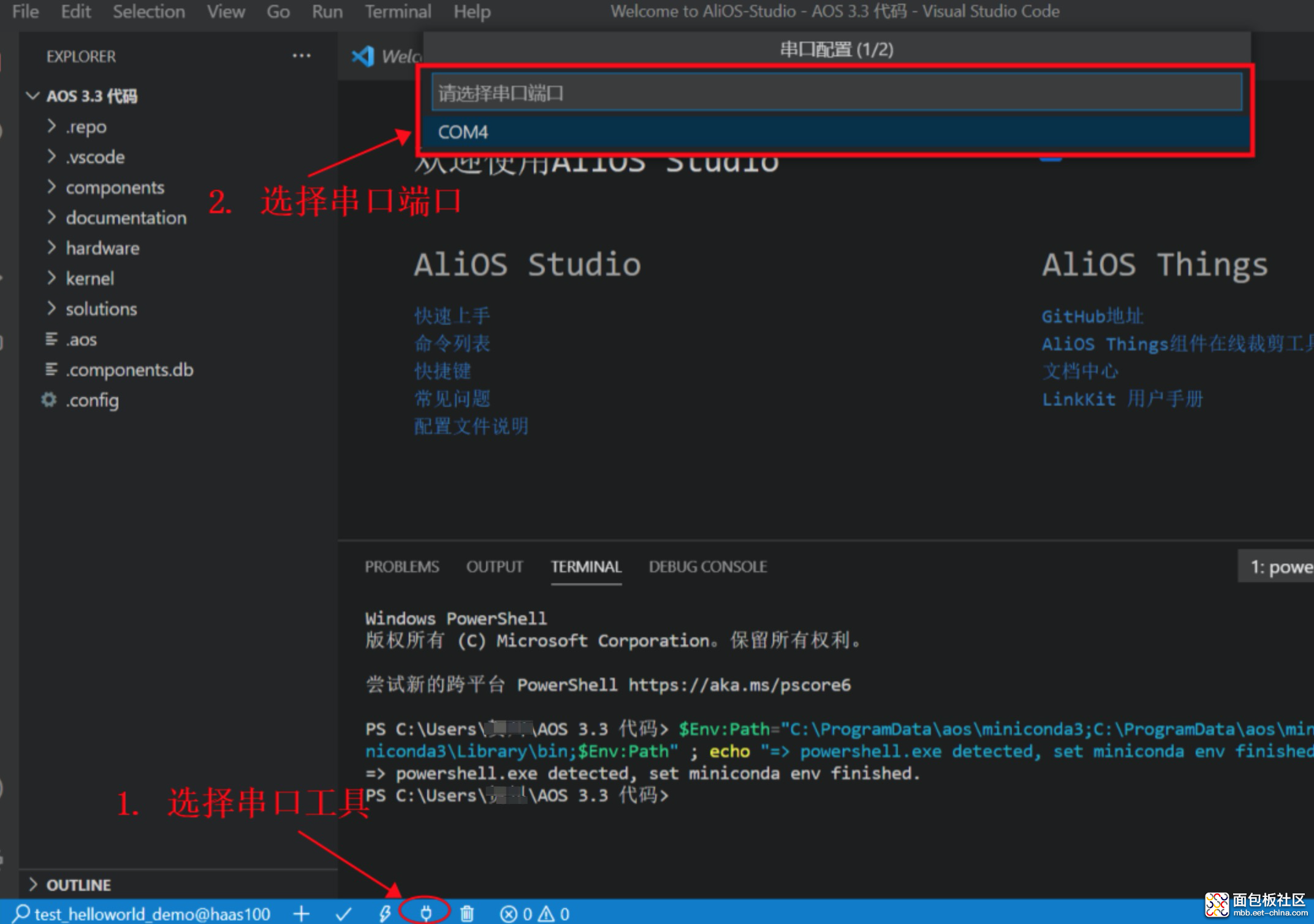The height and width of the screenshot is (924, 1314).
Task: Select COM4 serial port option
Action: [x=835, y=132]
